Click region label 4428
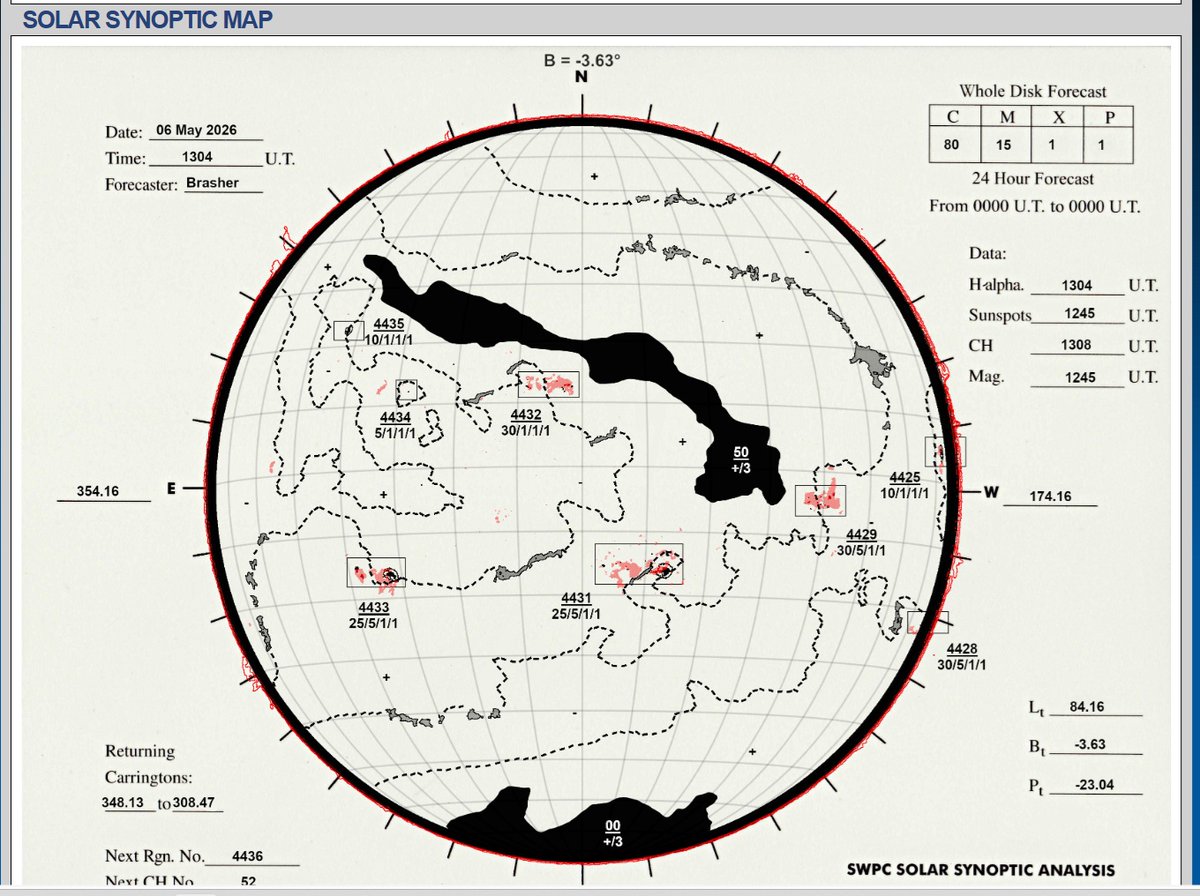 coord(962,649)
